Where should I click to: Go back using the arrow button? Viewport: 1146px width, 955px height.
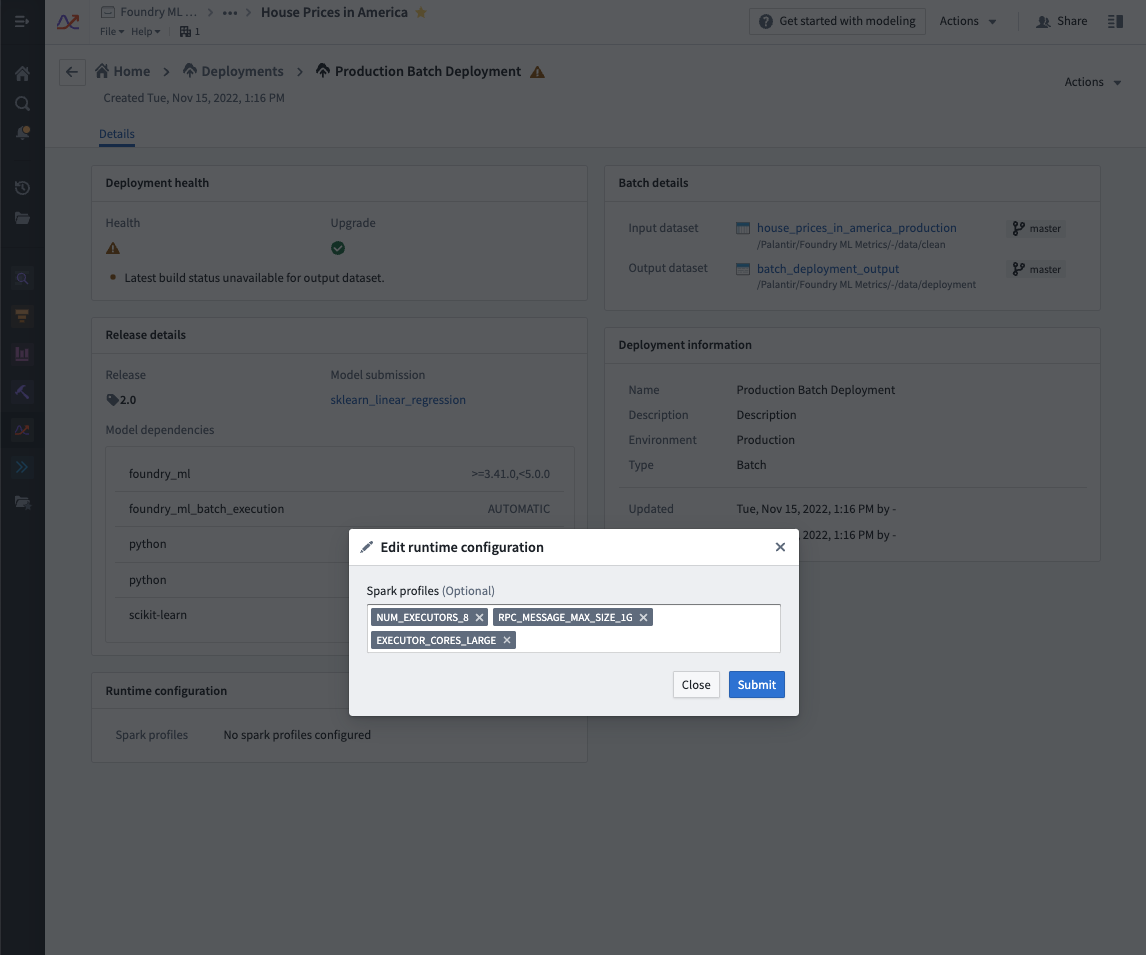pyautogui.click(x=72, y=72)
